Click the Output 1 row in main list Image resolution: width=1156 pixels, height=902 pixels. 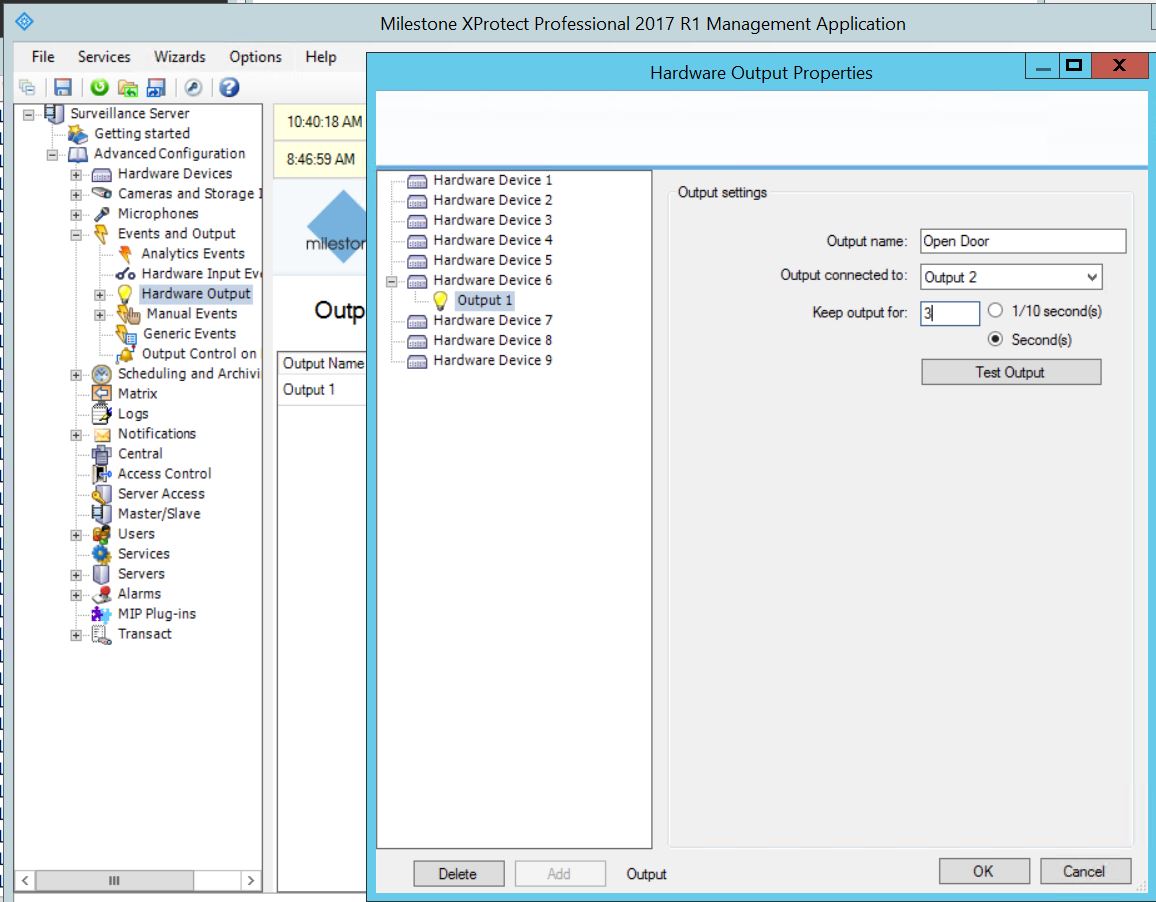(x=322, y=390)
